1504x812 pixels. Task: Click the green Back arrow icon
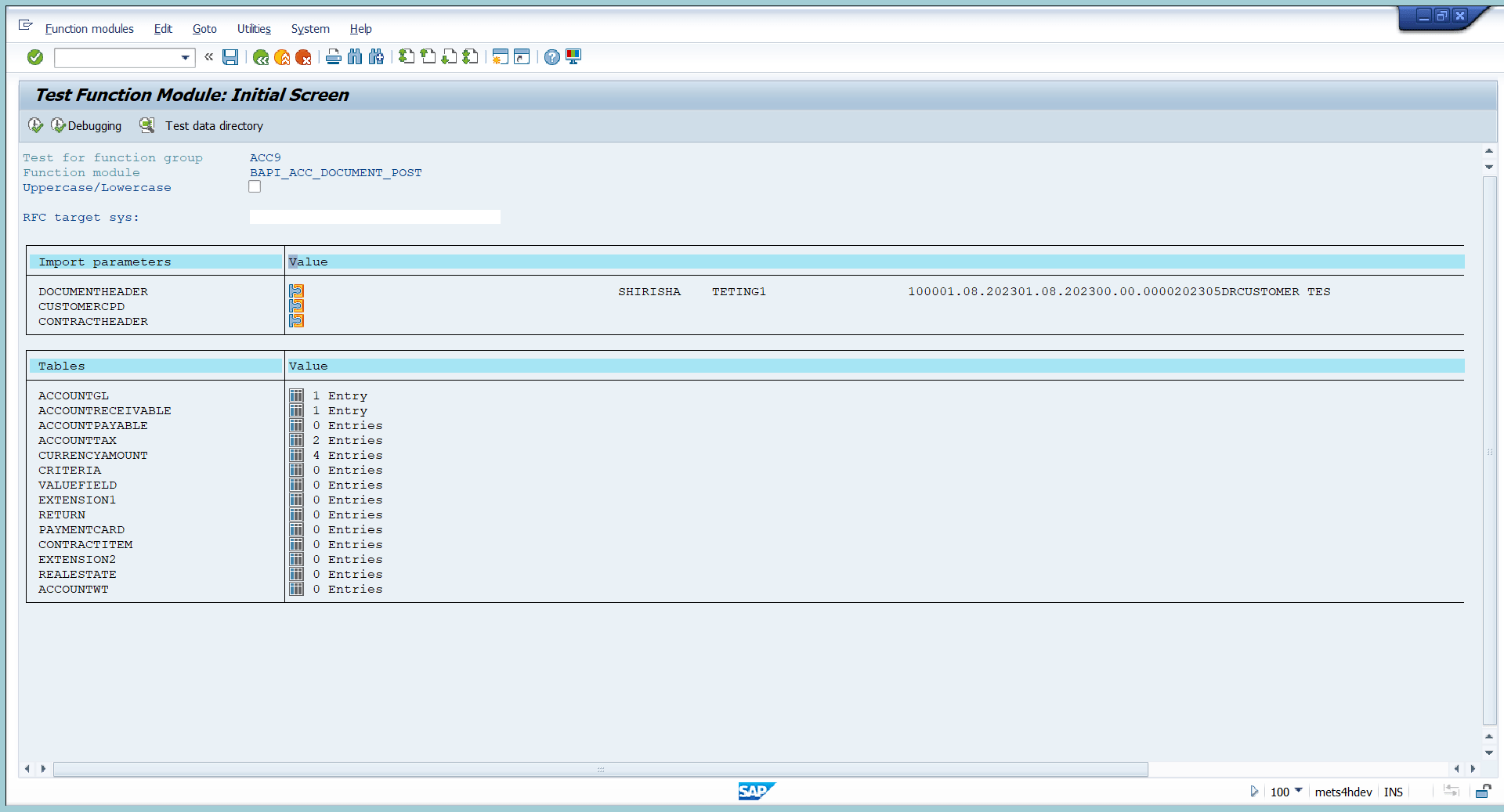[x=259, y=56]
